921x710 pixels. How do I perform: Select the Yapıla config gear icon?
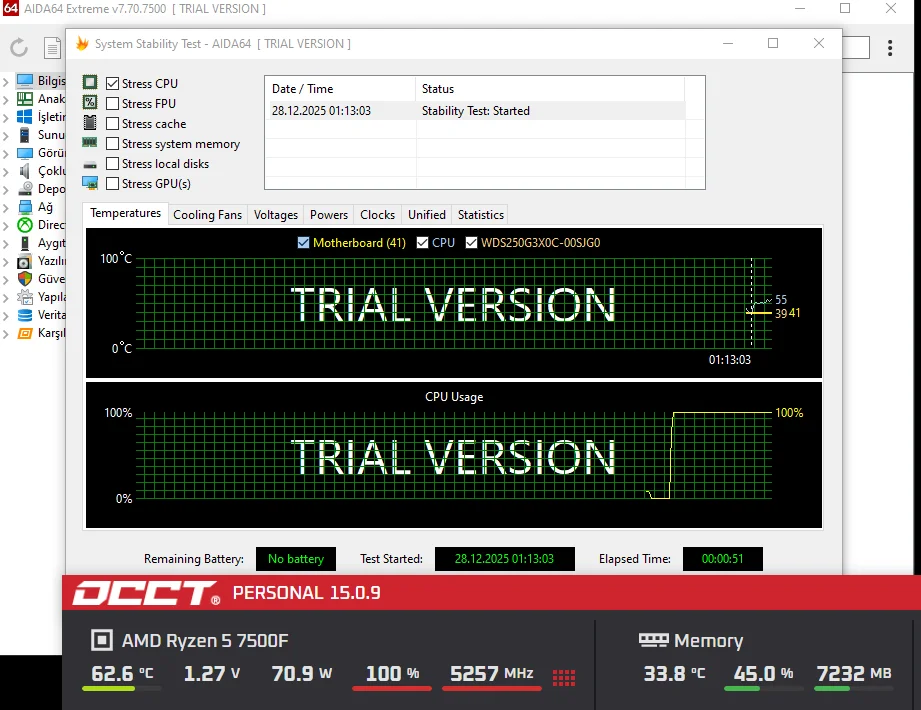[25, 297]
